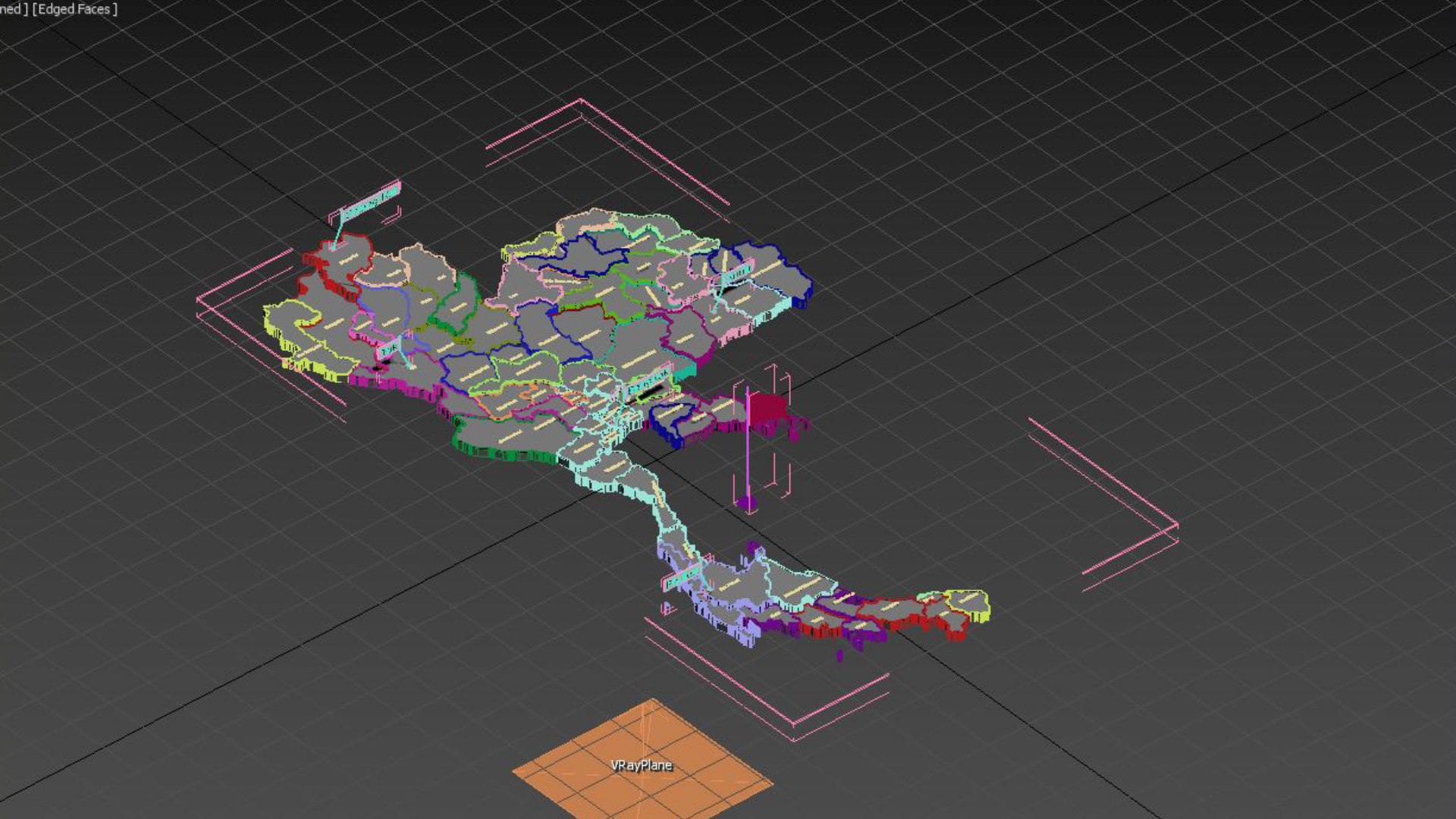Viewport: 1456px width, 819px height.
Task: Open the Edged Faces viewport shading menu
Action: tap(74, 9)
